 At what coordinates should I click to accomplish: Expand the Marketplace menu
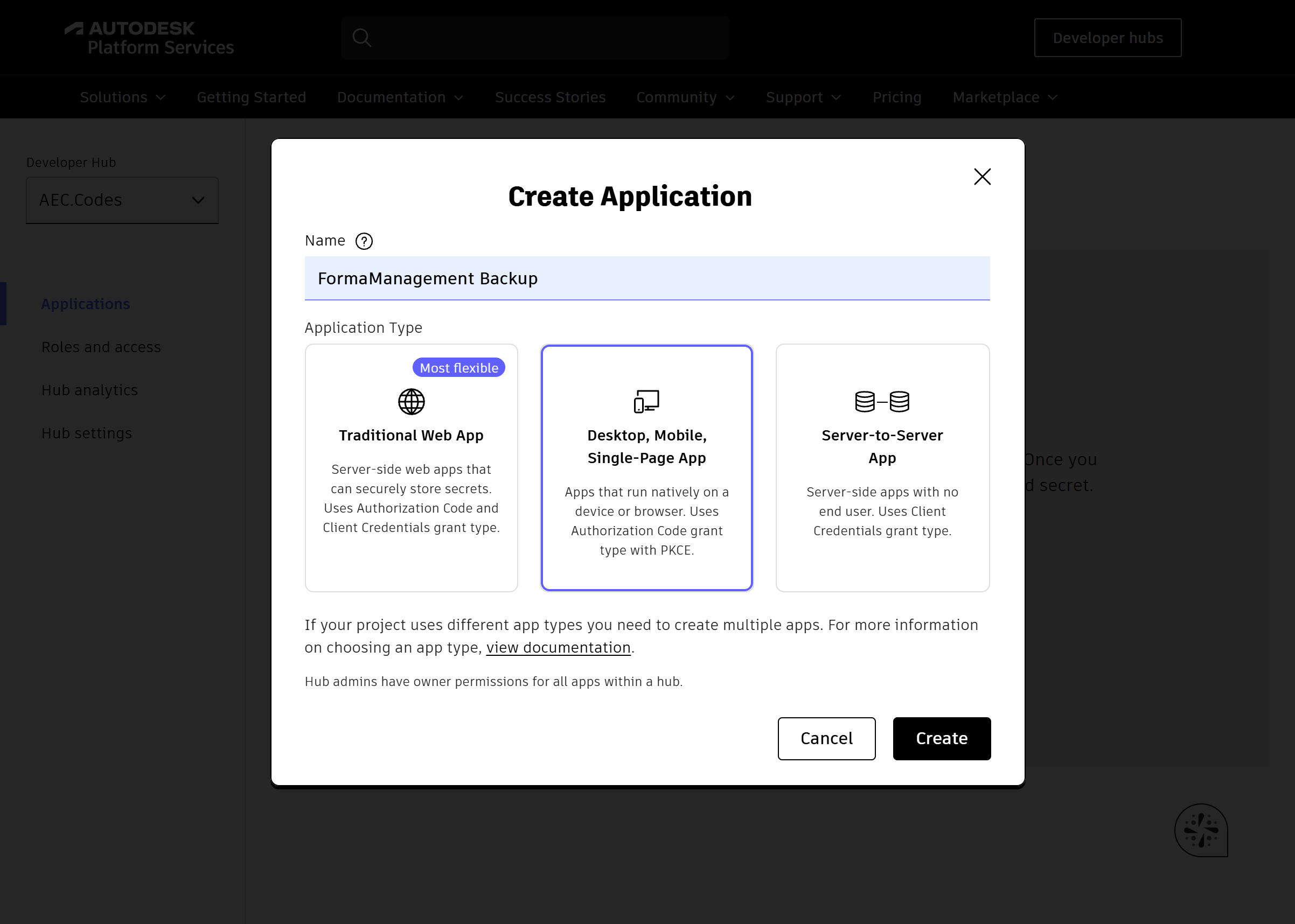pos(1005,97)
